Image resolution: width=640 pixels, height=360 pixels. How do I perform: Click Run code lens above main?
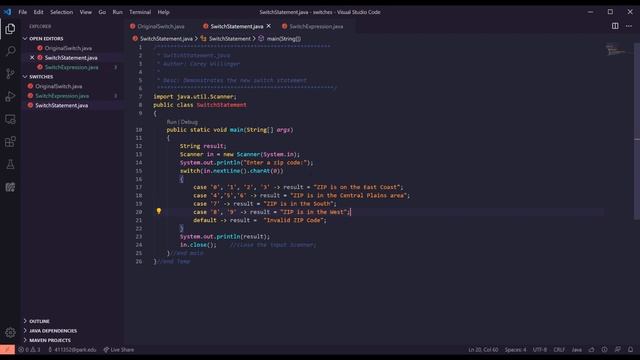tap(171, 122)
